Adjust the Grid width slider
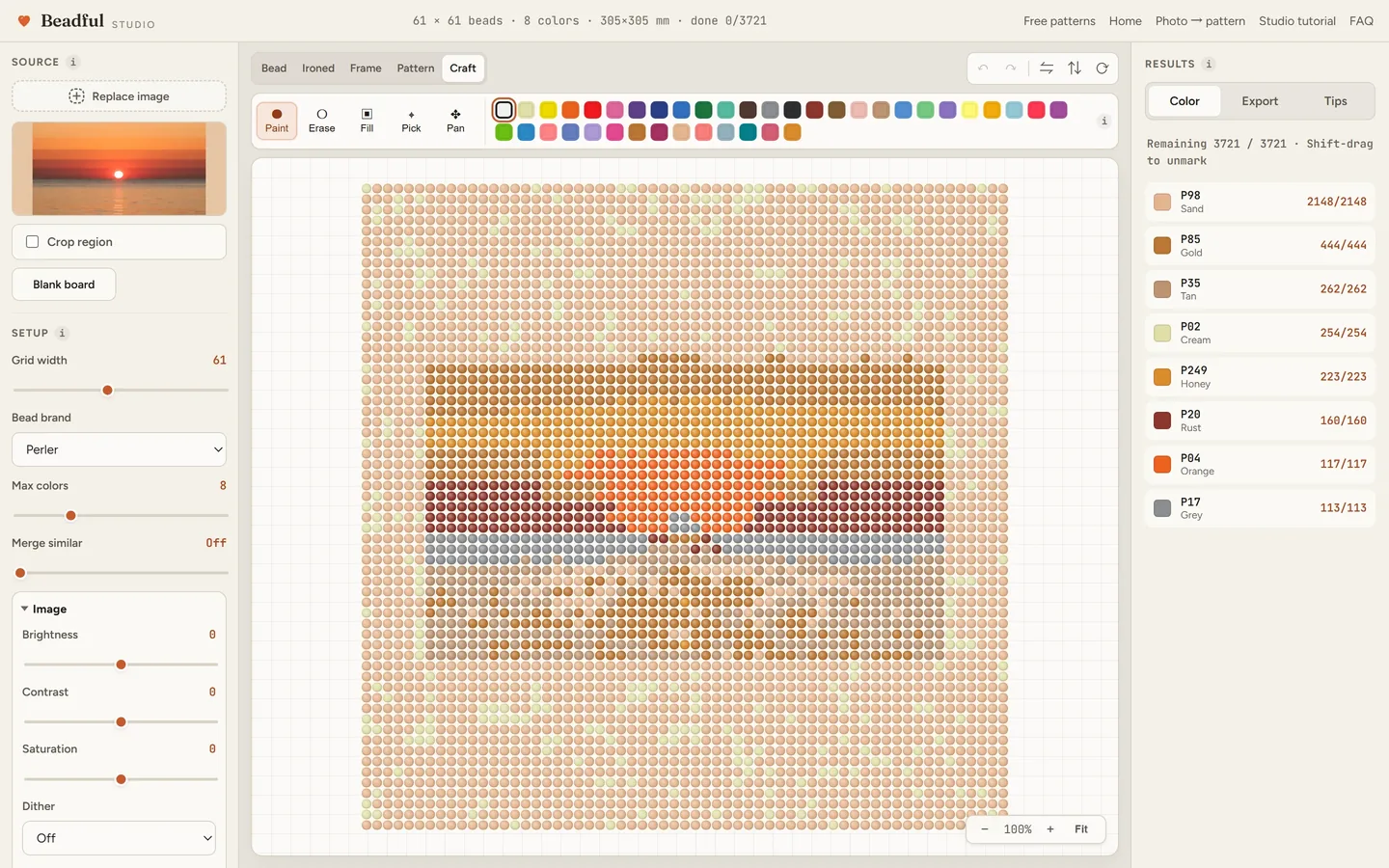 [120, 390]
